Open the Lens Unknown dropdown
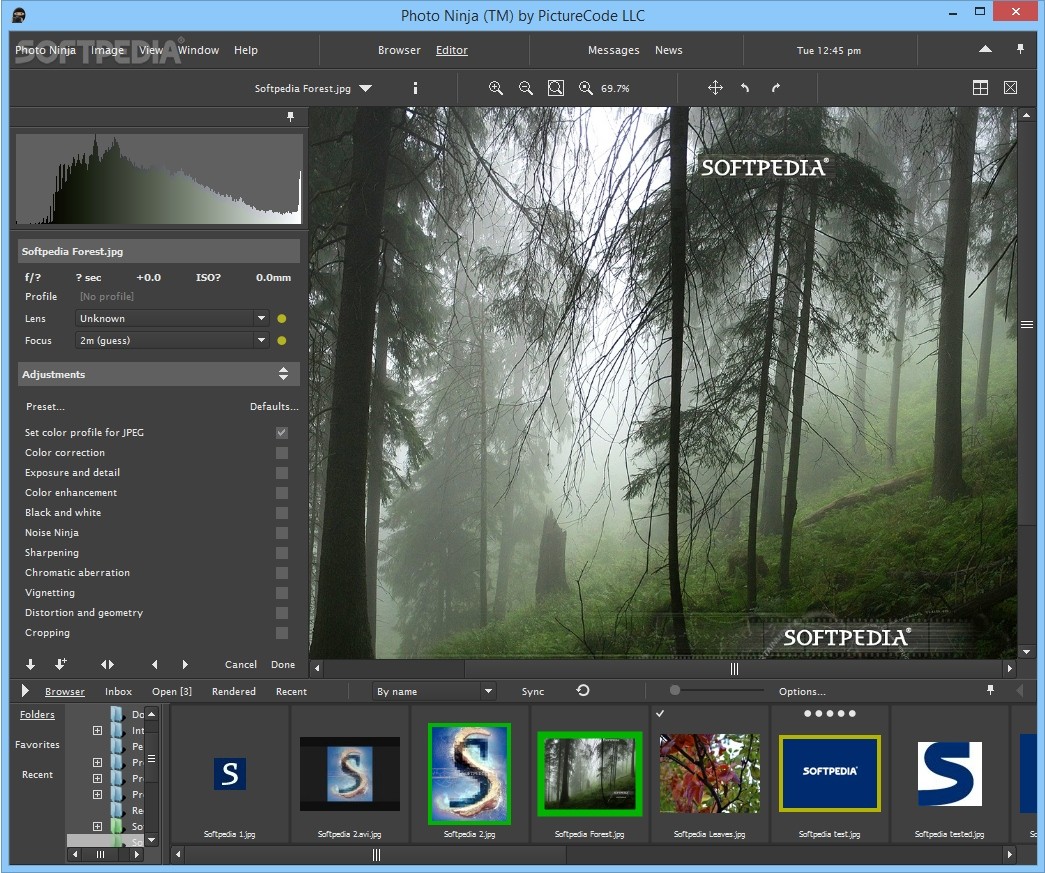The image size is (1045, 873). click(261, 319)
